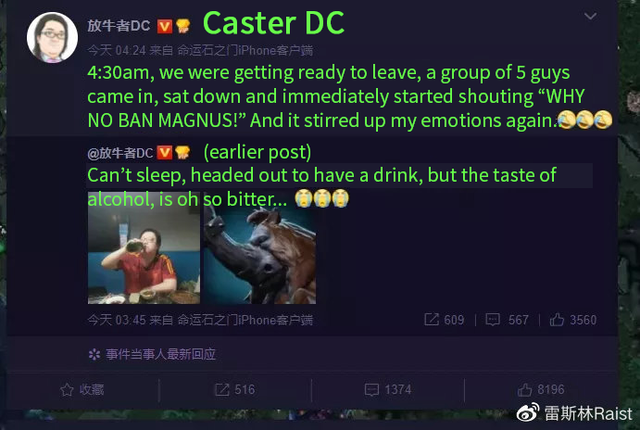Viewport: 640px width, 430px height.
Task: Toggle the thumbs-up with 8196 likes
Action: tap(541, 390)
